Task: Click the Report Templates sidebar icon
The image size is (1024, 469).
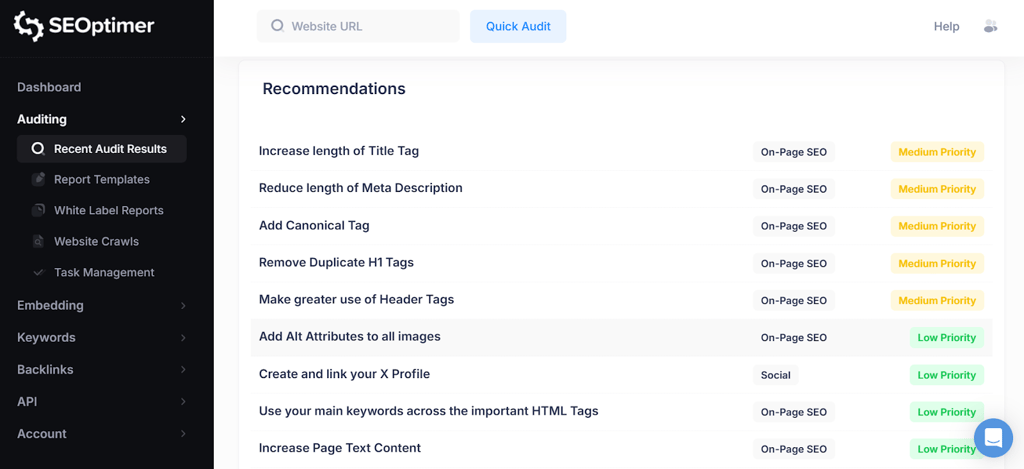Action: click(x=38, y=180)
